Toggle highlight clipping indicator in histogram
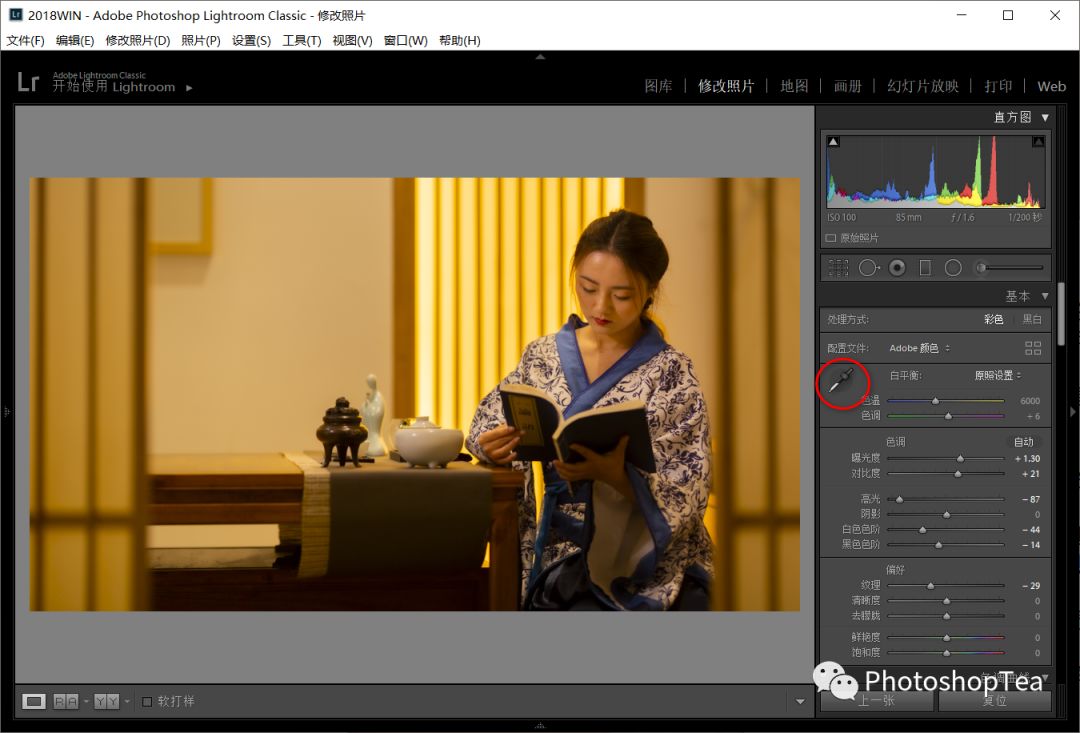The image size is (1080, 733). click(x=1038, y=142)
